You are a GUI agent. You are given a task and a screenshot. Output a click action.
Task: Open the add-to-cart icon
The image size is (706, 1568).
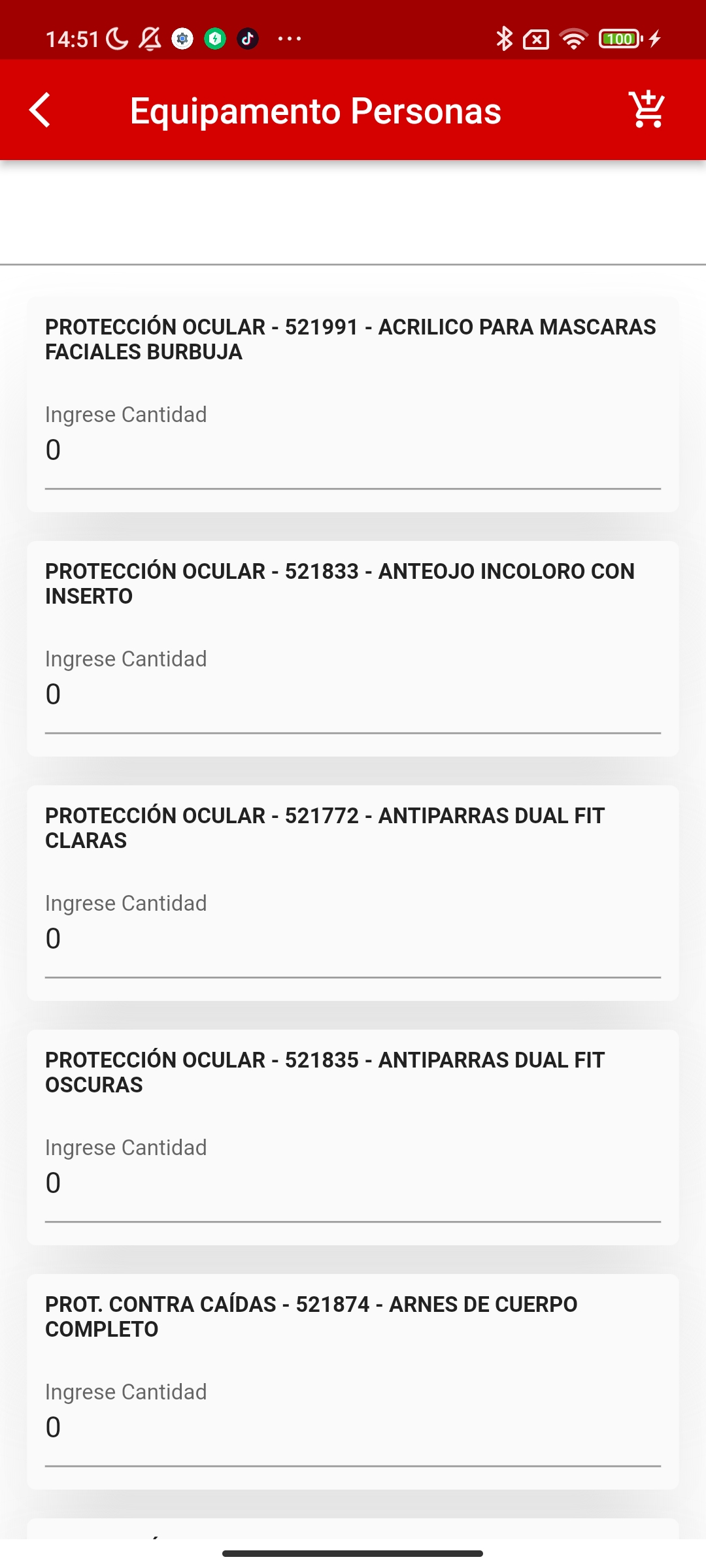647,109
